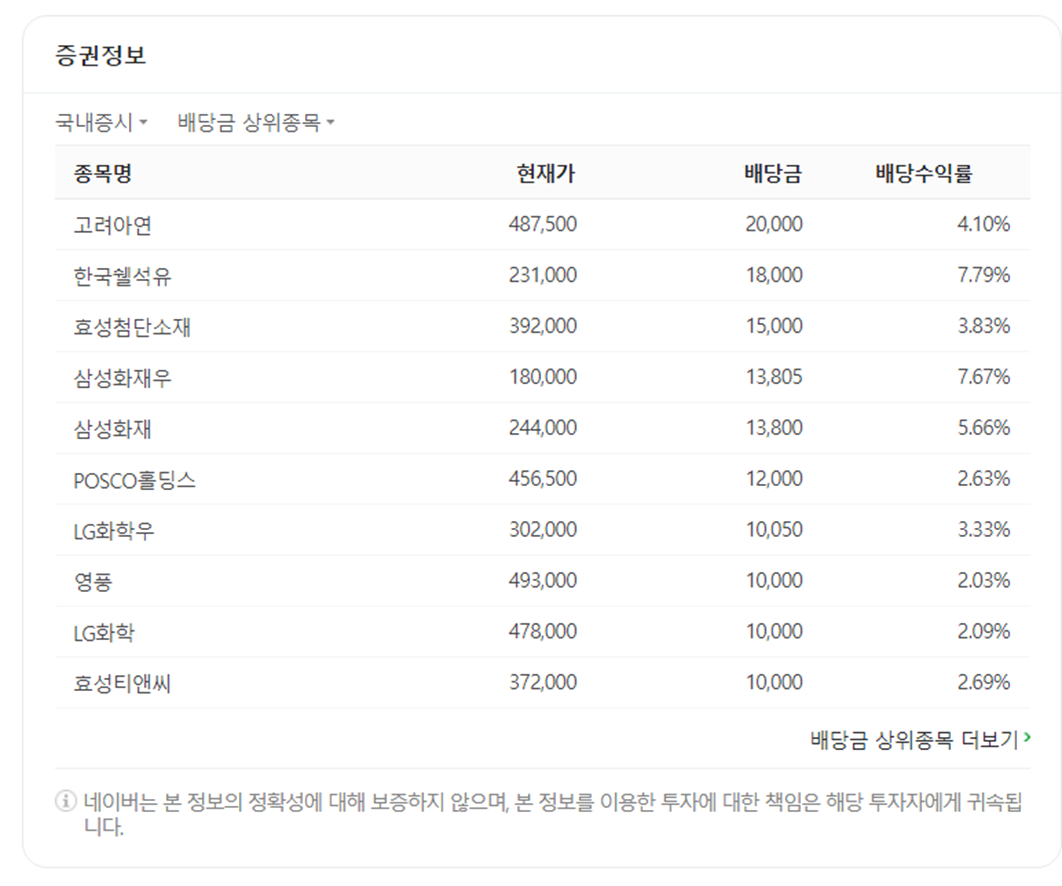The width and height of the screenshot is (1062, 886).
Task: Select the LG화학우 stock name
Action: [114, 530]
